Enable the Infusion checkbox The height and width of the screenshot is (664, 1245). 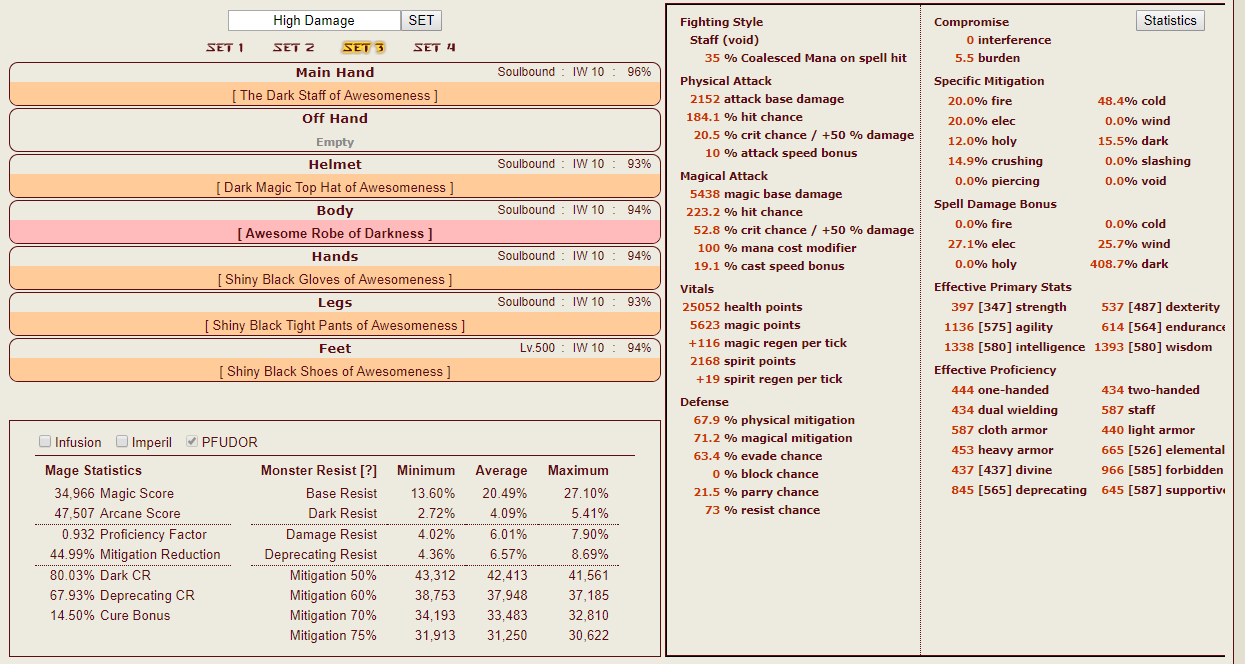[45, 442]
